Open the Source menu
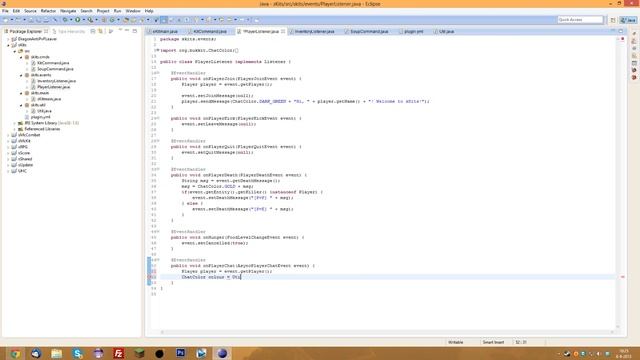The height and width of the screenshot is (360, 640). click(x=30, y=11)
